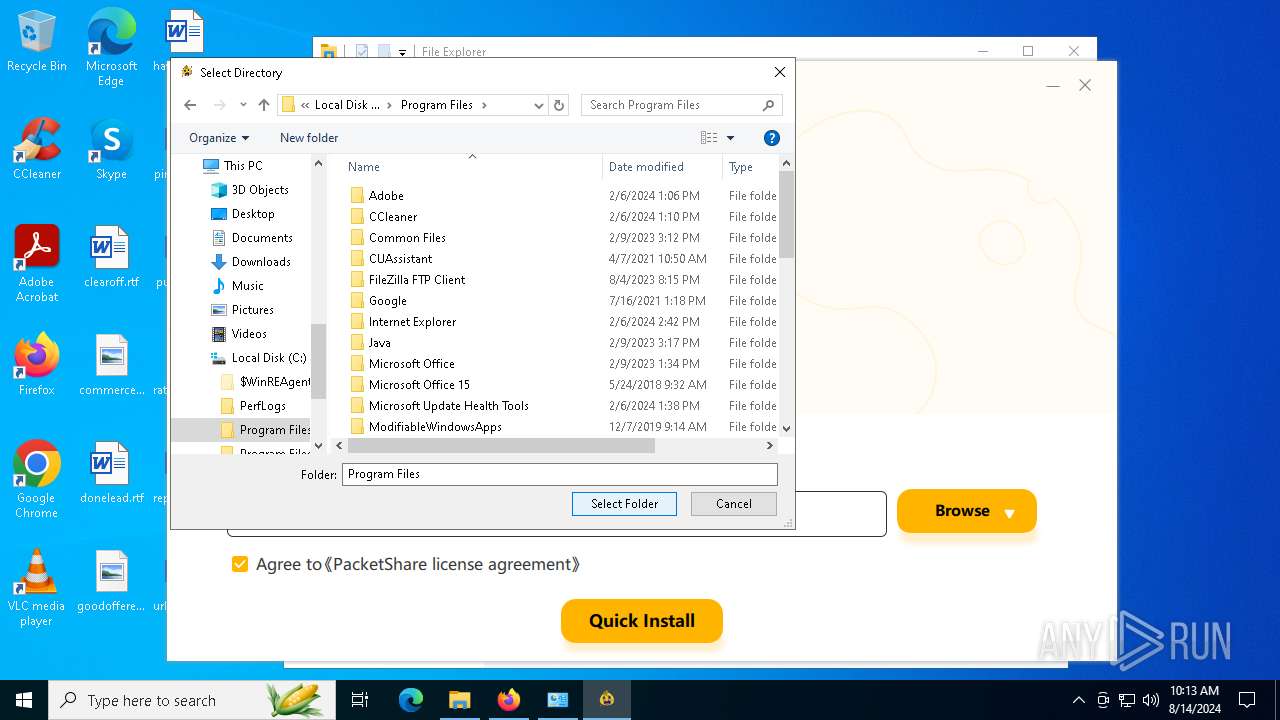Select the Microsoft Office 15 folder

click(419, 385)
